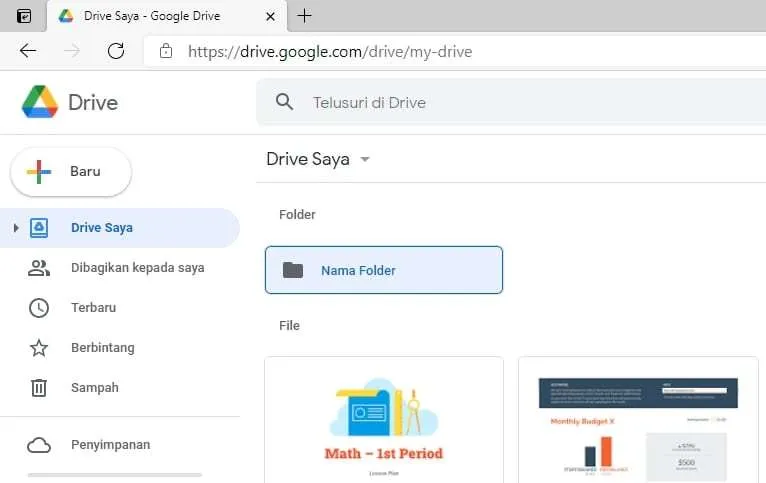Click the padlock site info icon
This screenshot has width=766, height=483.
[x=166, y=50]
